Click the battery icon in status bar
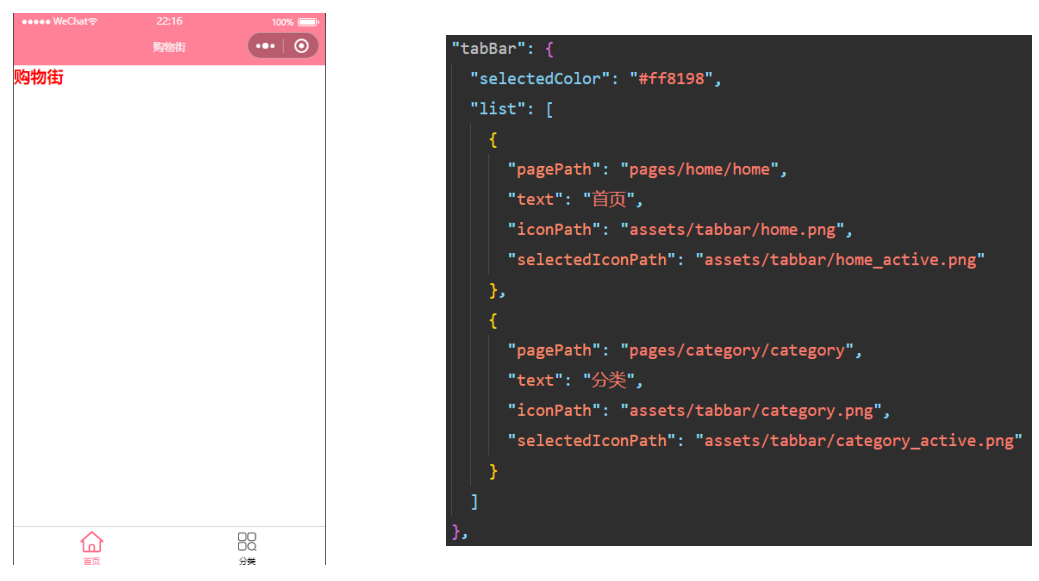Viewport: 1039px width, 581px height. 308,22
